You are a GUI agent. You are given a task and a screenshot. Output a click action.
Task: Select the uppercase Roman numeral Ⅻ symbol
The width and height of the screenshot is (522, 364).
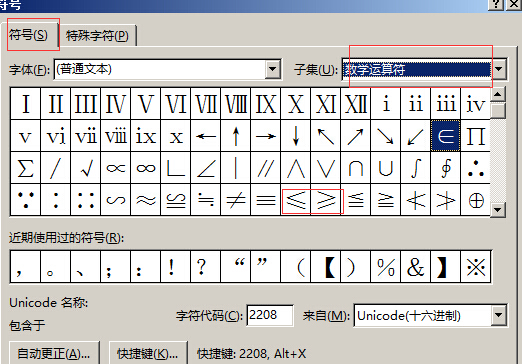coord(356,104)
